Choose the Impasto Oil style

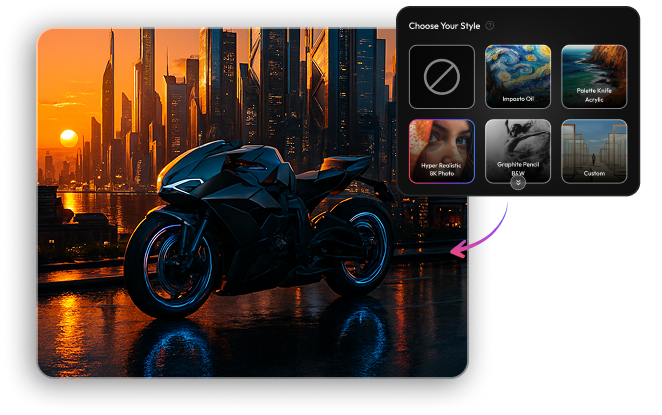pyautogui.click(x=518, y=77)
